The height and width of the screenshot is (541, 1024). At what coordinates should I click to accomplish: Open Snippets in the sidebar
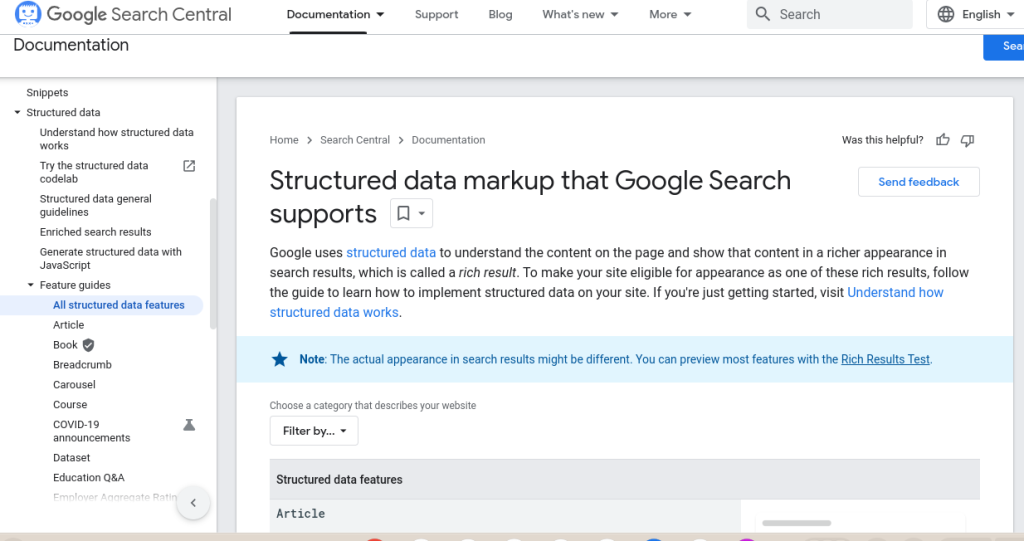pos(47,93)
